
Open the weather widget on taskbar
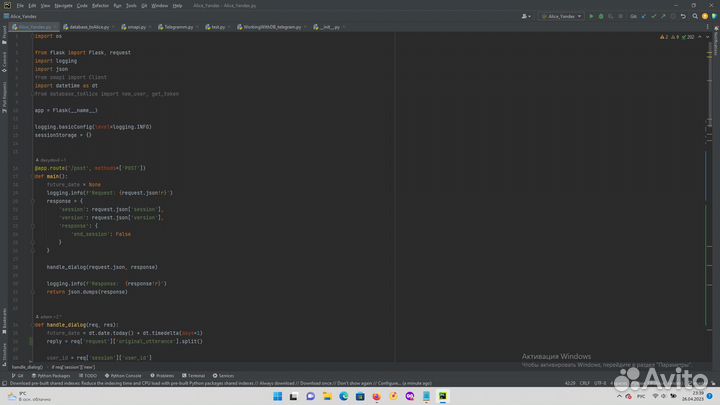[29, 396]
